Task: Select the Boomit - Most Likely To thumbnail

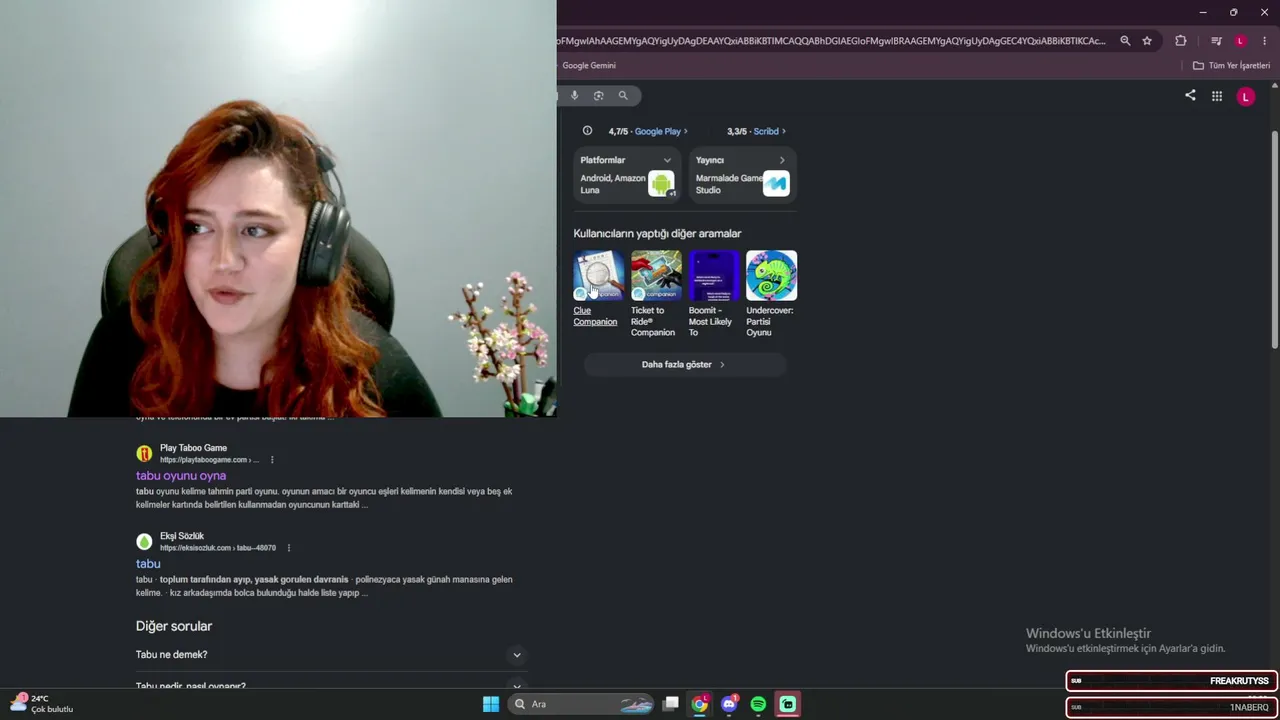Action: [714, 275]
